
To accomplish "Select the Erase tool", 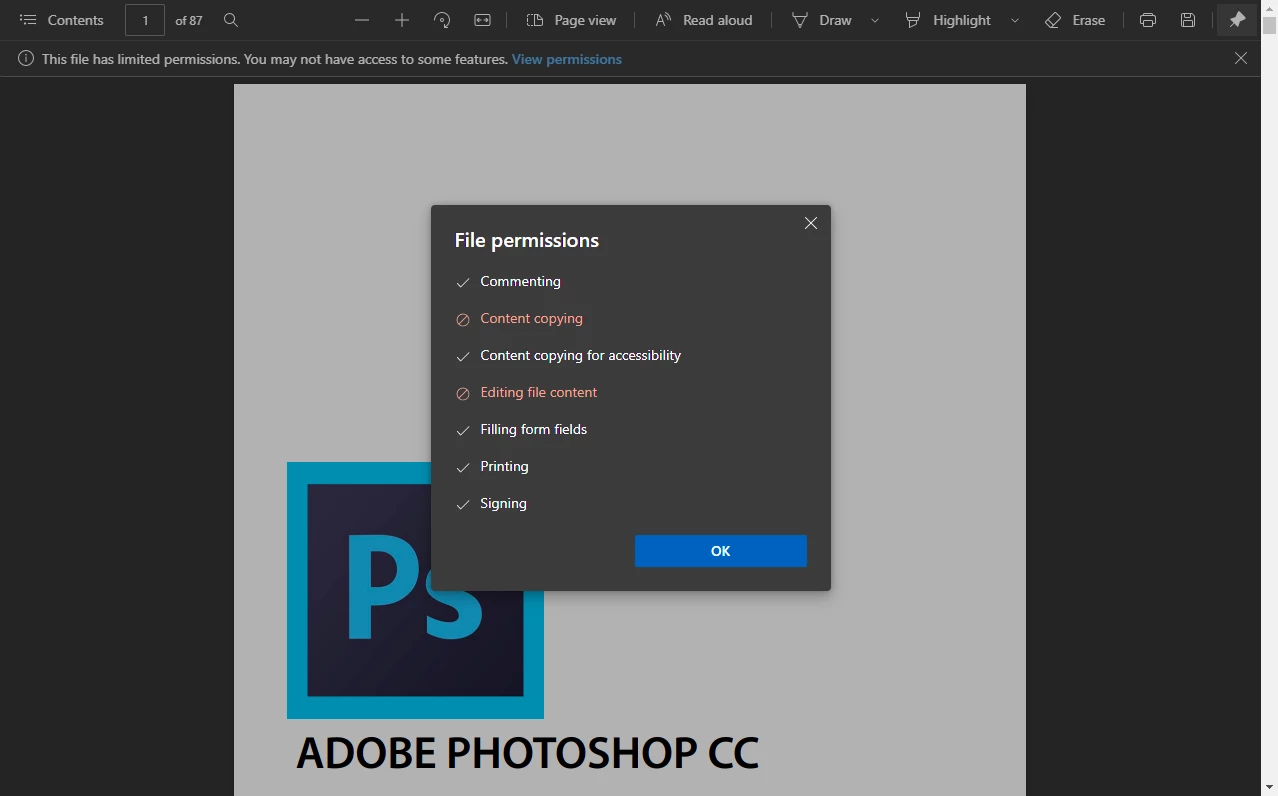I will [1075, 20].
